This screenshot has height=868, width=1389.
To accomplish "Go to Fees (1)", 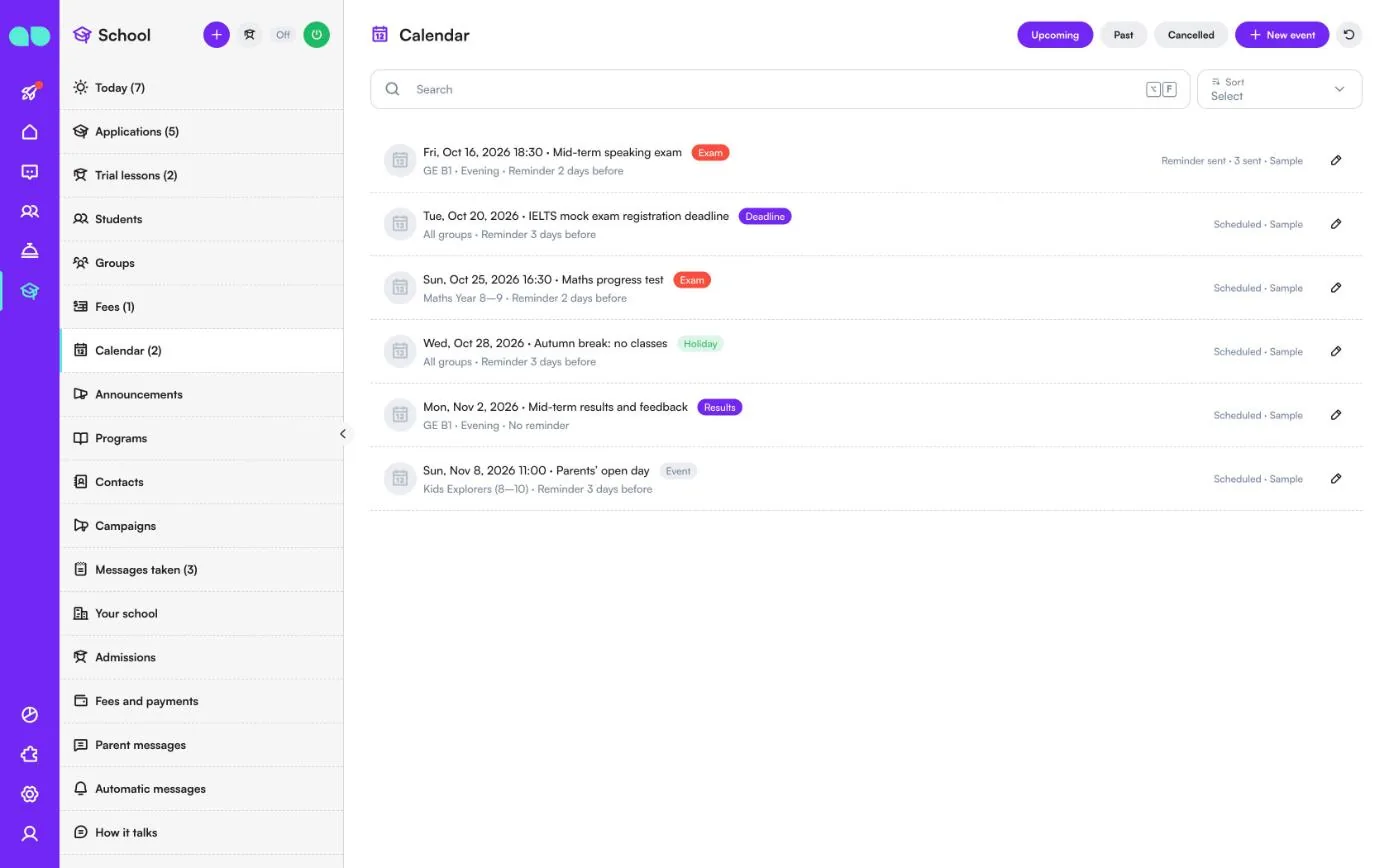I will [x=201, y=307].
